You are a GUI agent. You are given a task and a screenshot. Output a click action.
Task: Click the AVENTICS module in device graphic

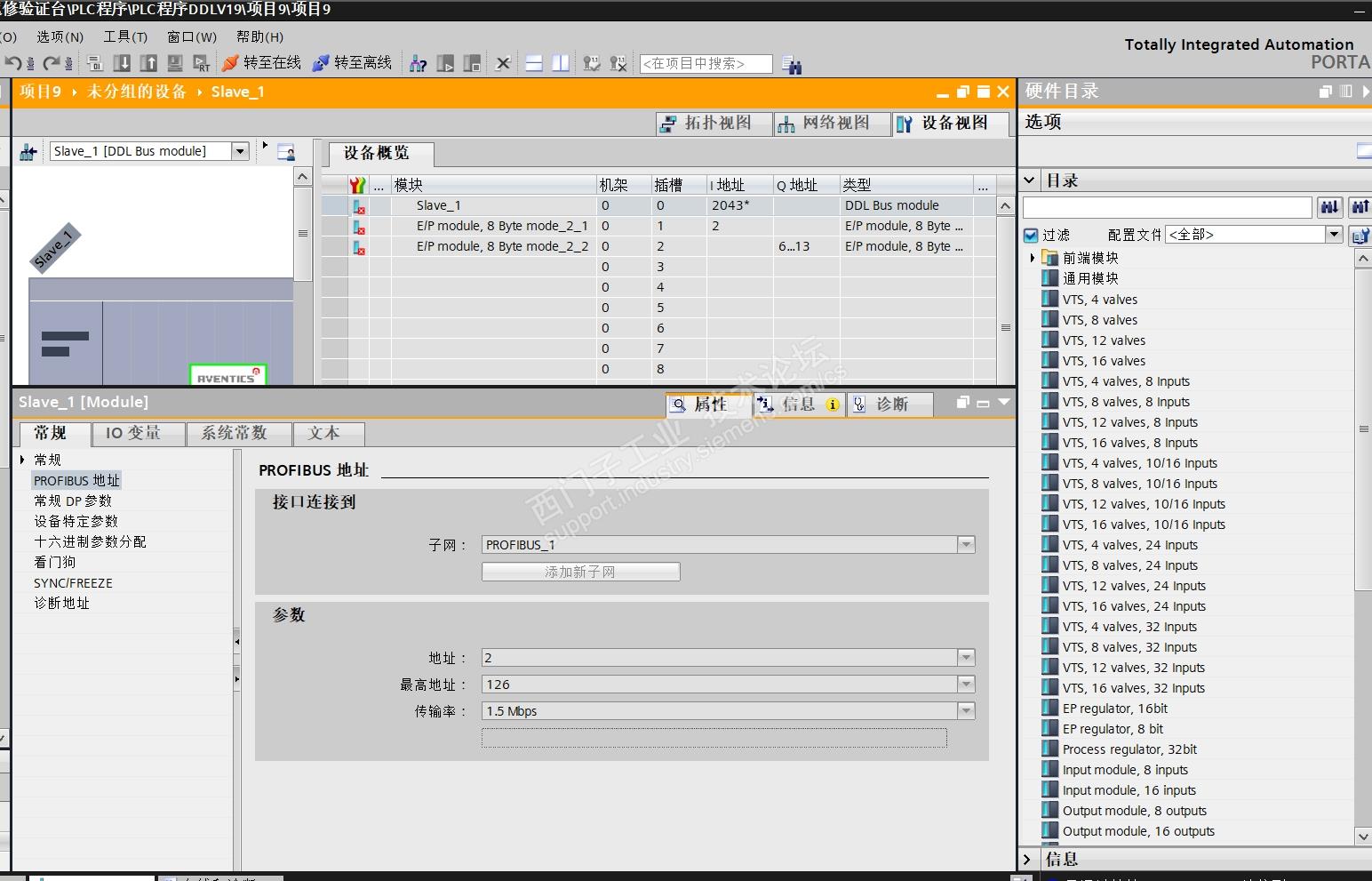(228, 375)
